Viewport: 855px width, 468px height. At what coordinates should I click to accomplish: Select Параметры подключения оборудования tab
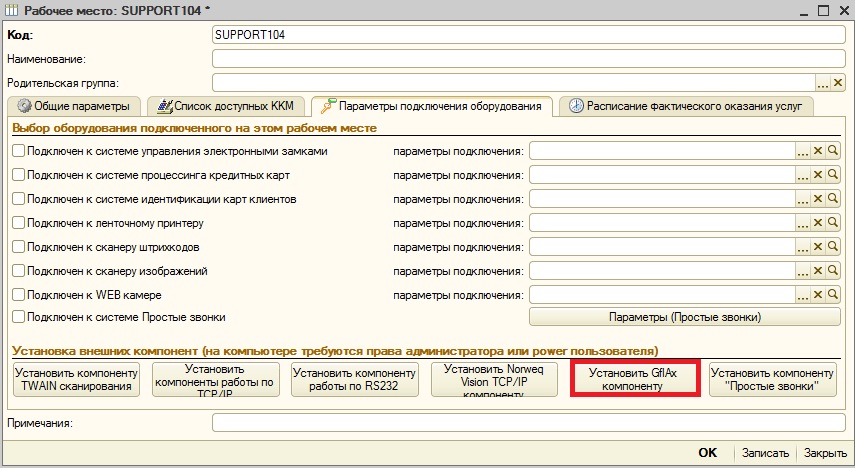[x=431, y=106]
